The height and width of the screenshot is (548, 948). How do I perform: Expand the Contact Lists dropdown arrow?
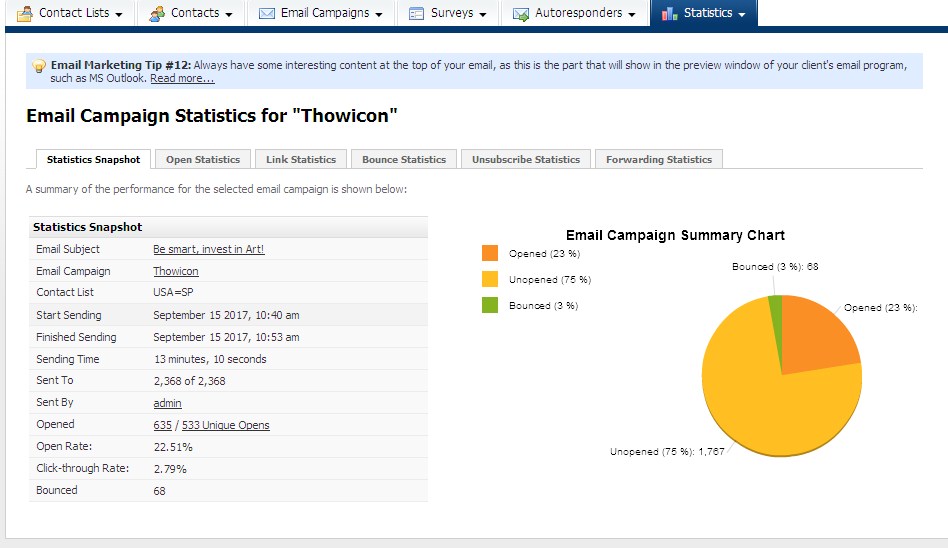click(119, 15)
